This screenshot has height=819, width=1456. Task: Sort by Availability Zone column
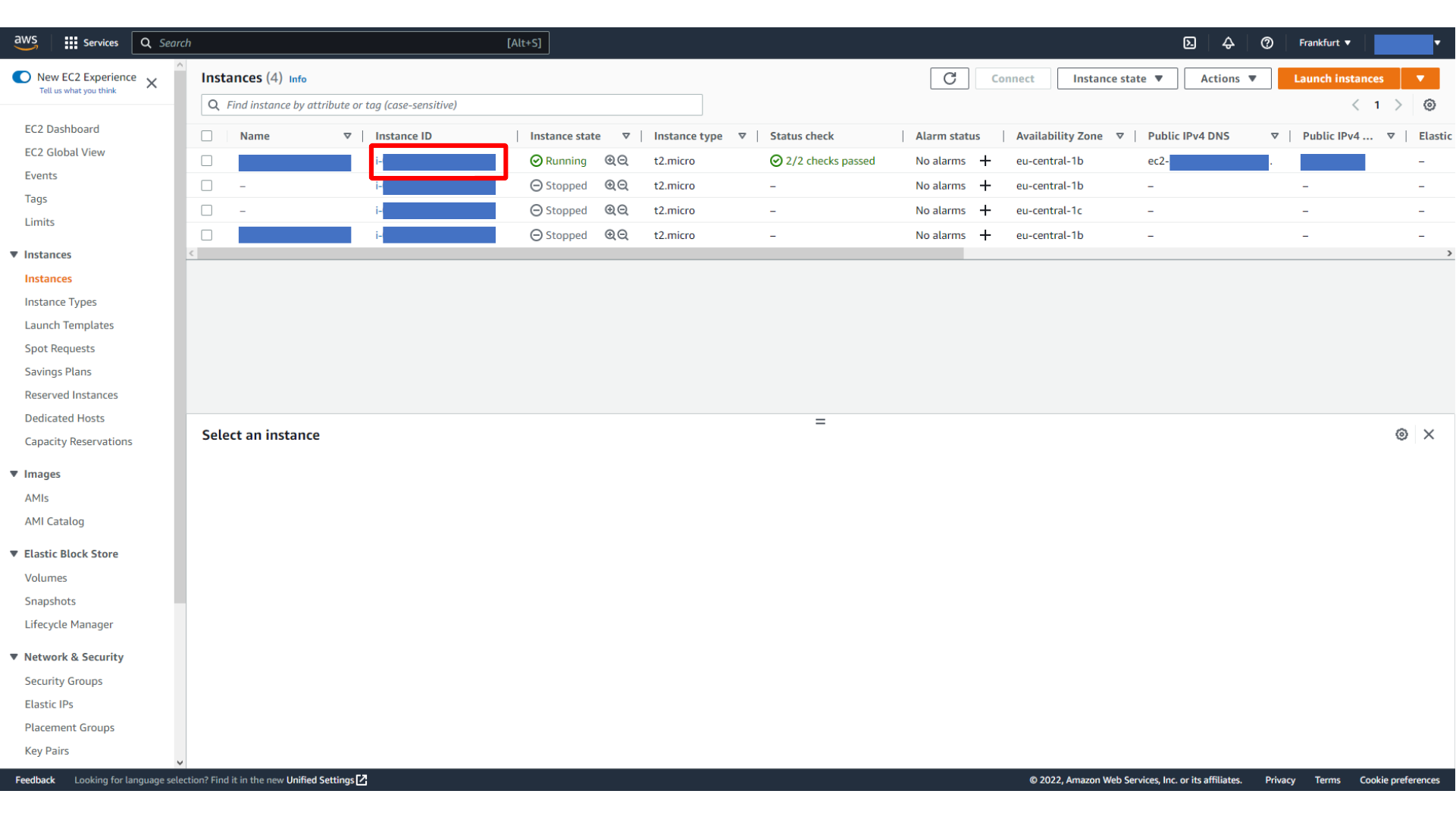[x=1119, y=136]
